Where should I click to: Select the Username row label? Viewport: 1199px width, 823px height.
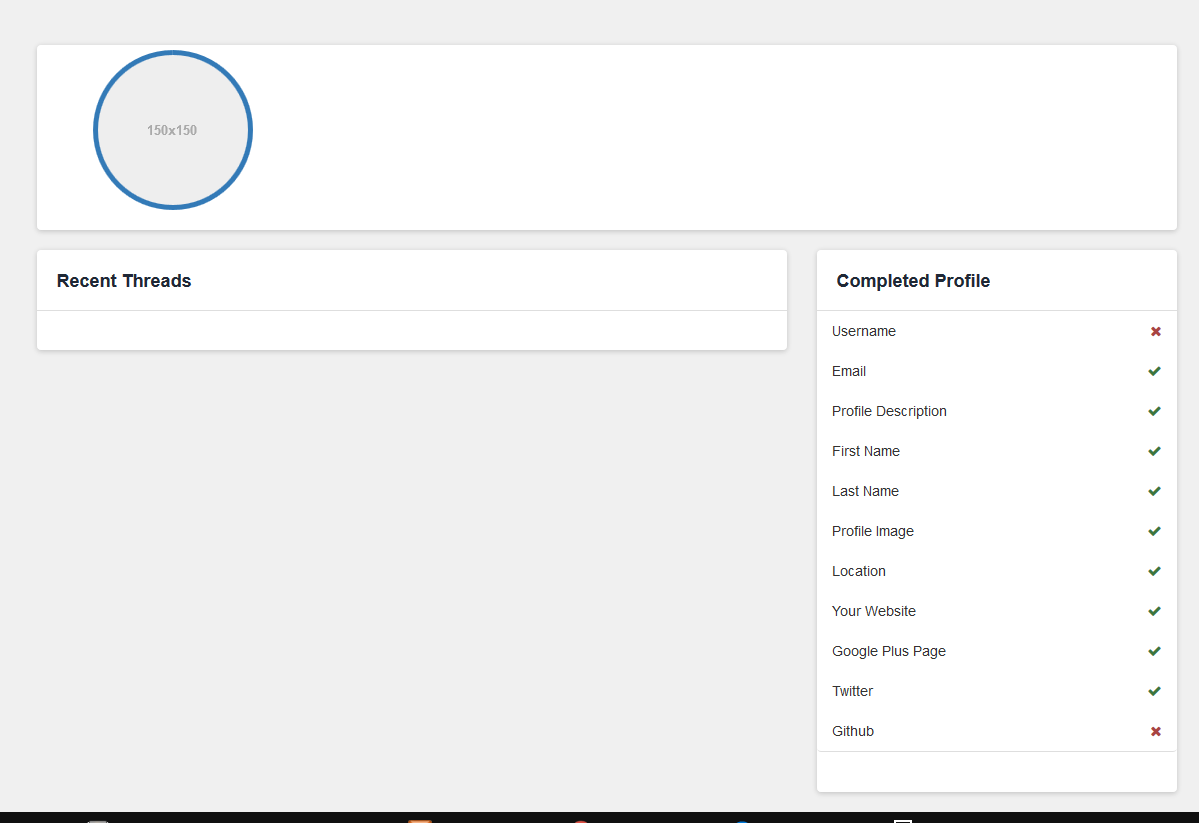coord(863,331)
